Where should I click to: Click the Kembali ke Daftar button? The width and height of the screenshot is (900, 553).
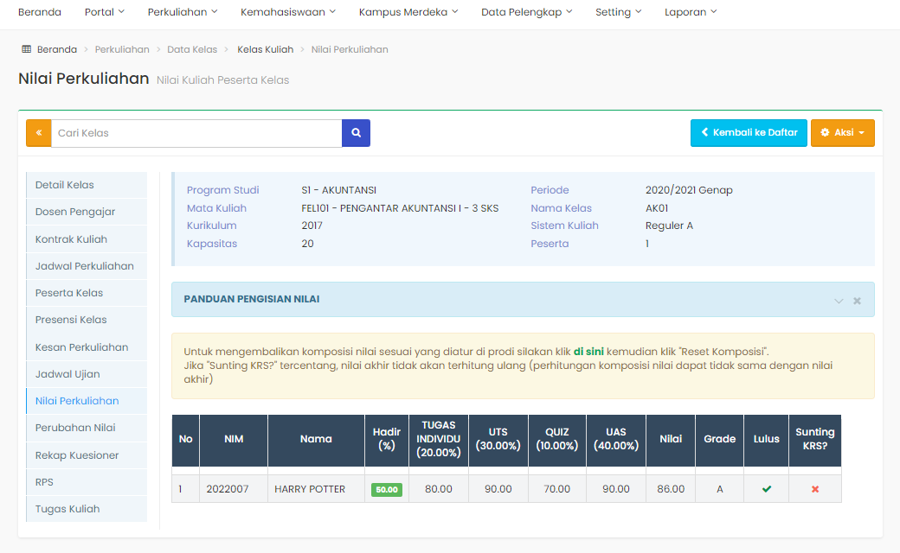click(748, 133)
